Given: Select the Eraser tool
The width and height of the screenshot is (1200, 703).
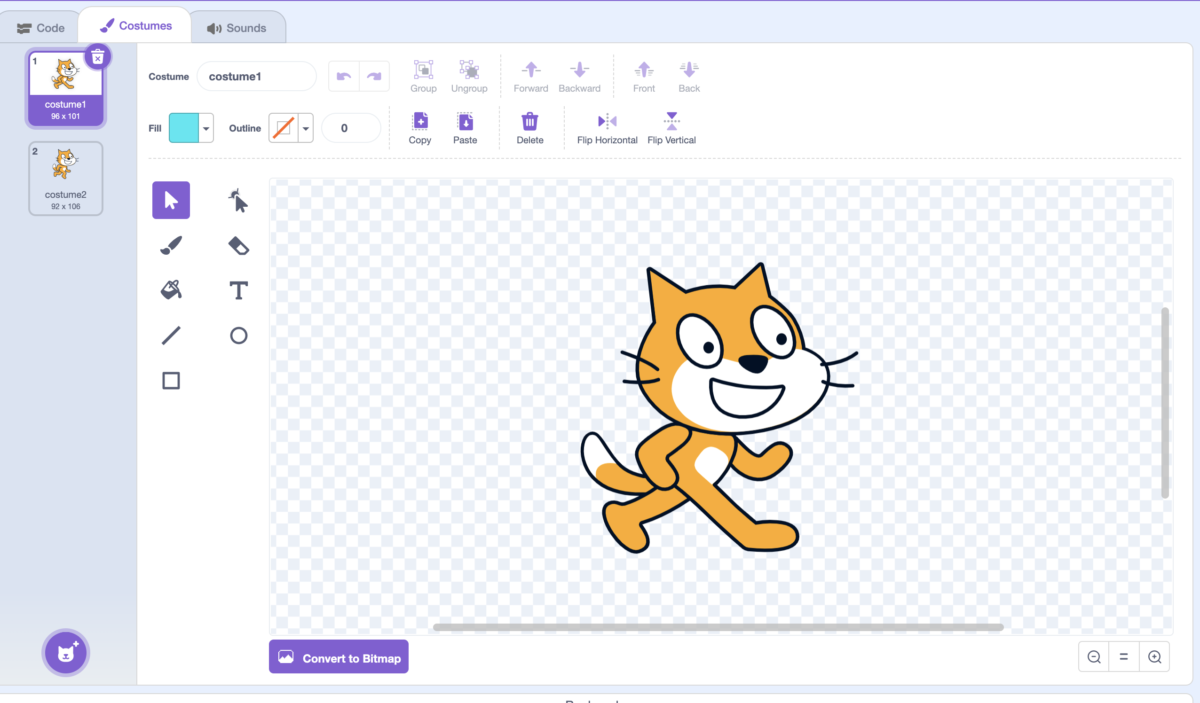Looking at the screenshot, I should (238, 245).
